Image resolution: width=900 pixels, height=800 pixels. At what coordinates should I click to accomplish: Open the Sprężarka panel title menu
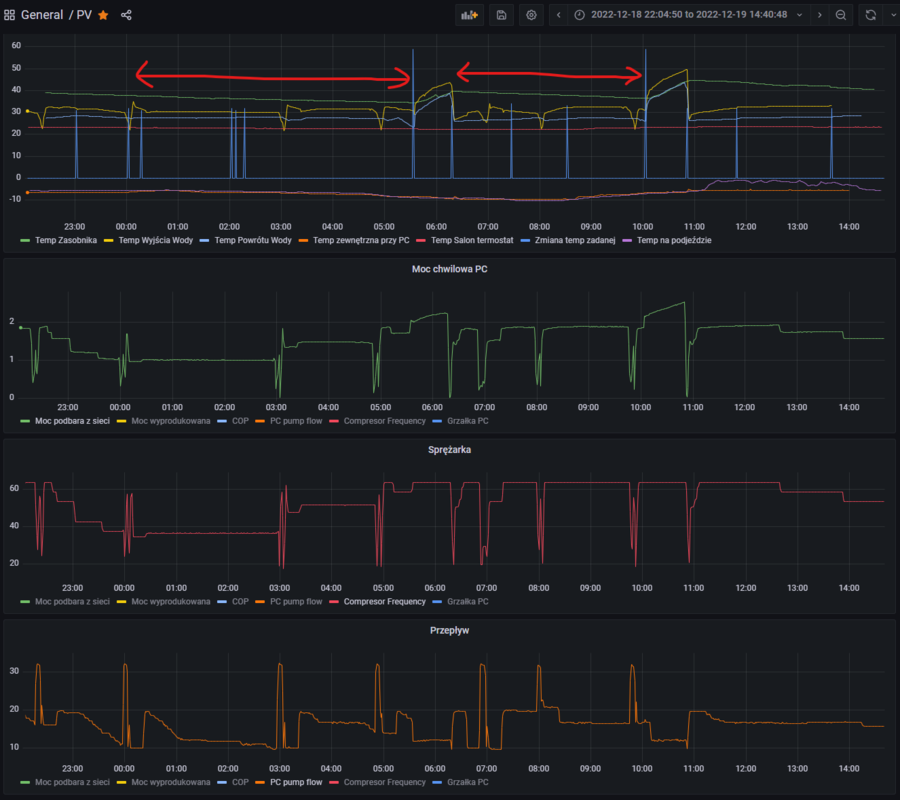[x=450, y=450]
